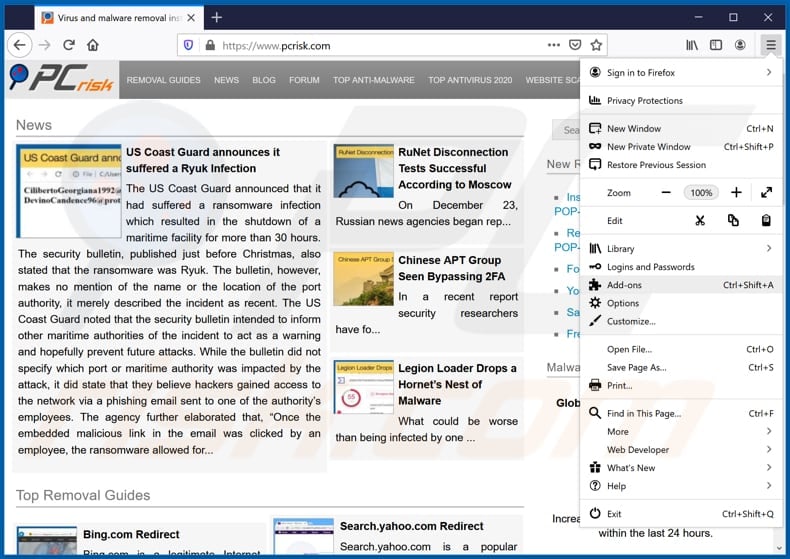The width and height of the screenshot is (790, 559).
Task: Click the Legion Loader Drops thumbnail
Action: point(364,387)
